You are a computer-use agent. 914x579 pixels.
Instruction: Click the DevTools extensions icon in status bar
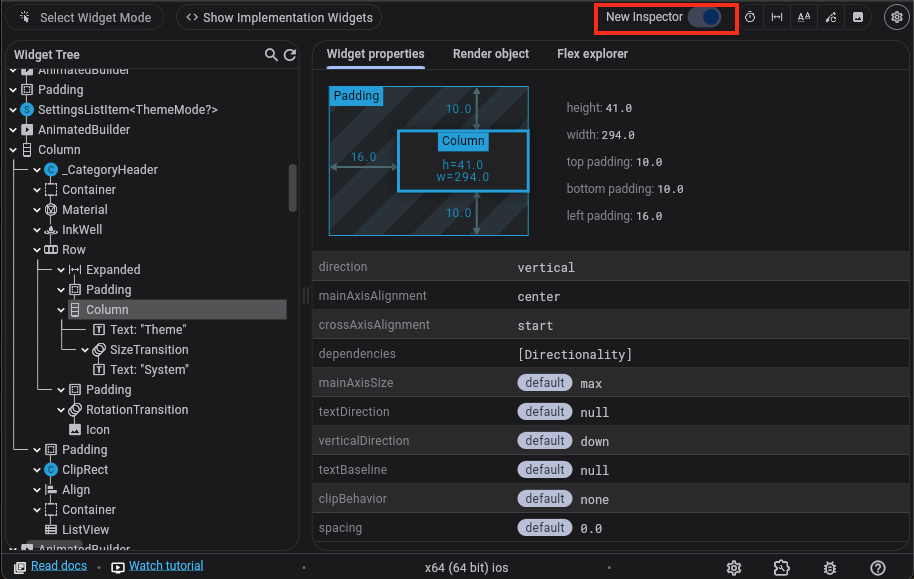[x=781, y=567]
